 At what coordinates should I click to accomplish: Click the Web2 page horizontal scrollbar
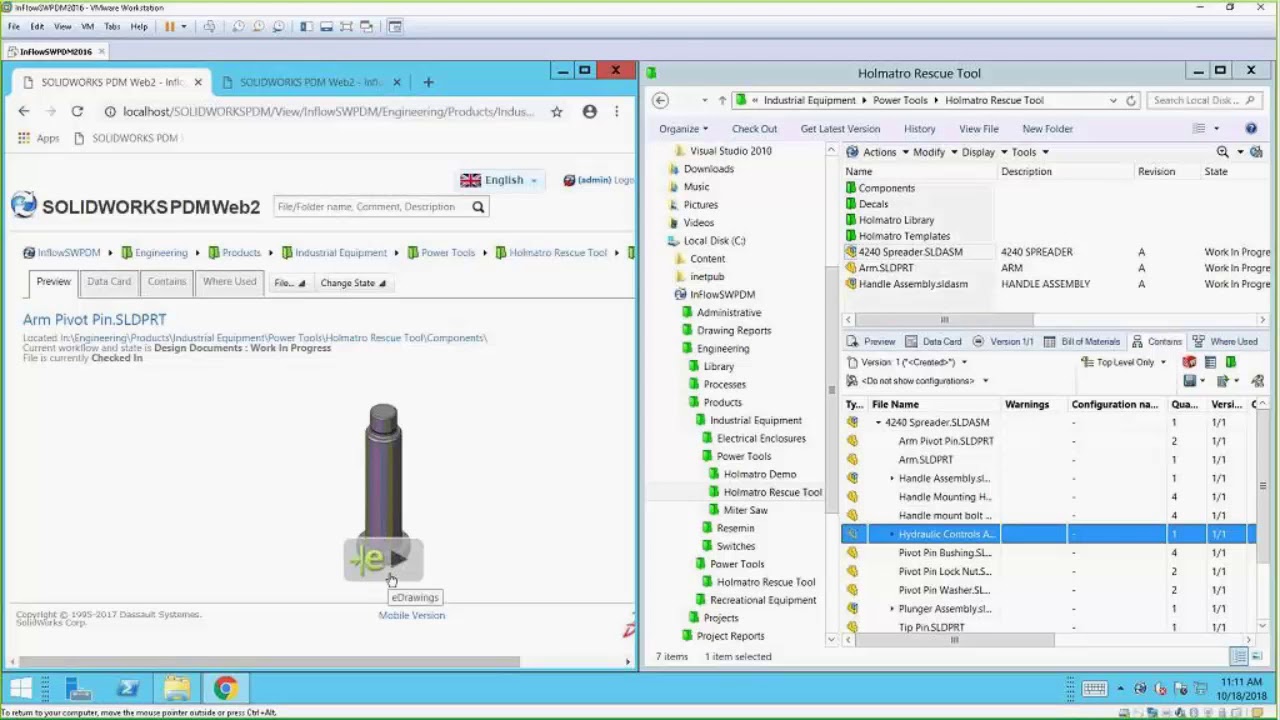268,661
